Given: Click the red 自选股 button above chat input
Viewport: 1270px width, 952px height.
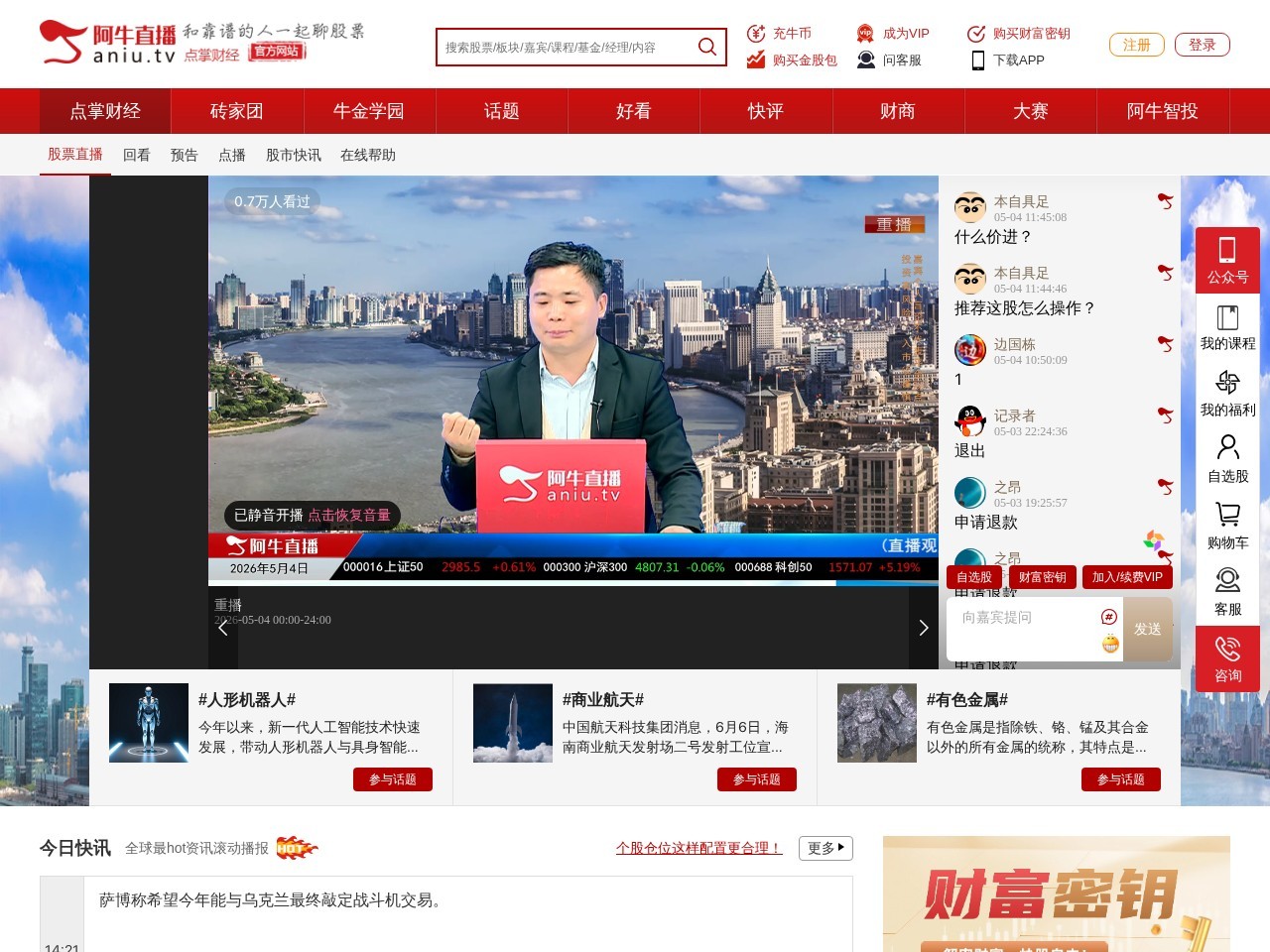Looking at the screenshot, I should pos(974,577).
